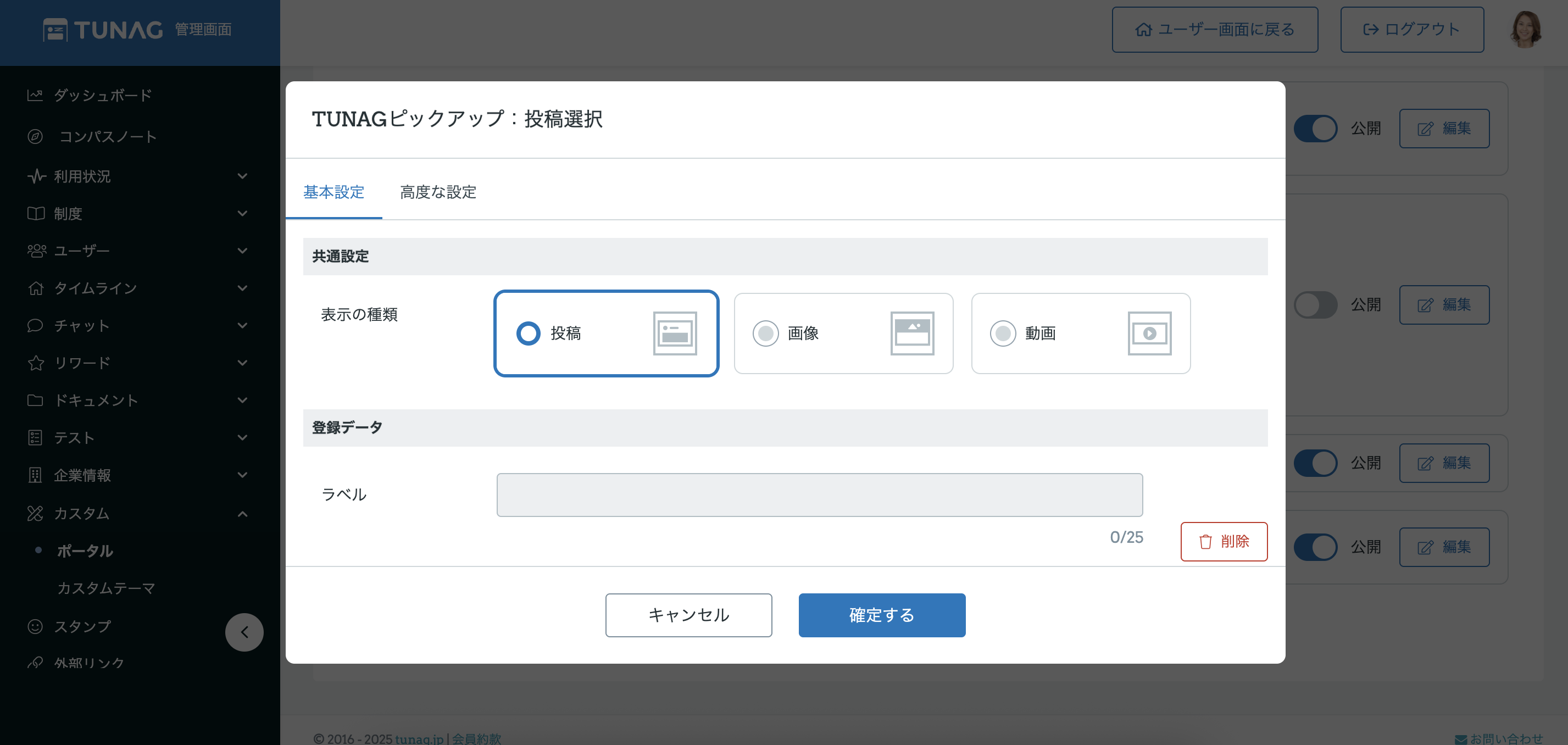Click the fourth 編集 button
1568x745 pixels.
[x=1444, y=547]
